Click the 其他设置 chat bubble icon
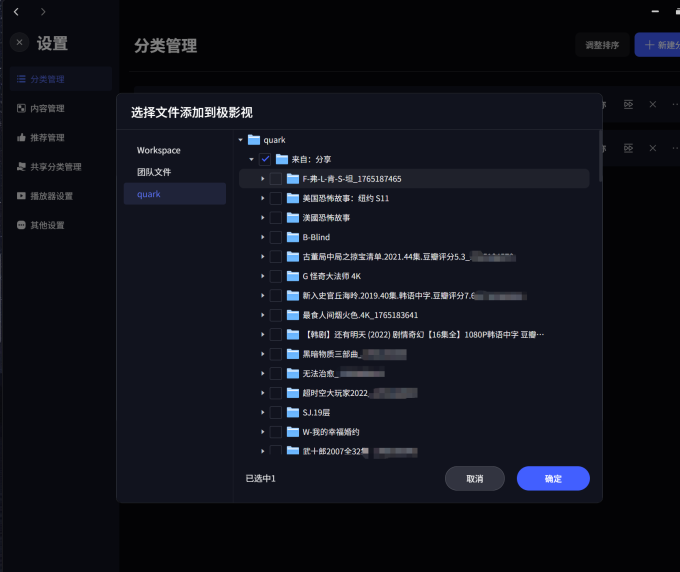The width and height of the screenshot is (680, 572). pyautogui.click(x=21, y=225)
